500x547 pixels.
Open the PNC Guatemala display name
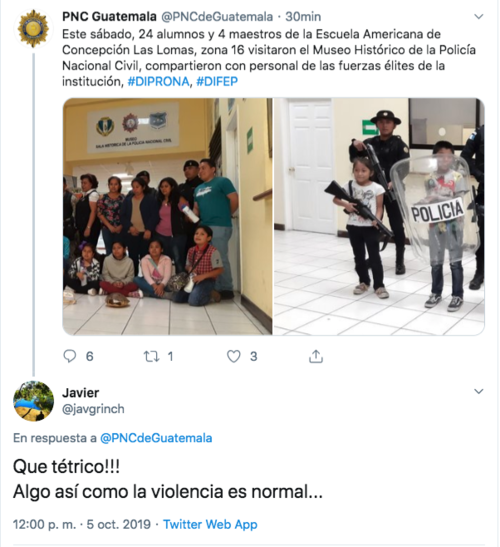(109, 16)
